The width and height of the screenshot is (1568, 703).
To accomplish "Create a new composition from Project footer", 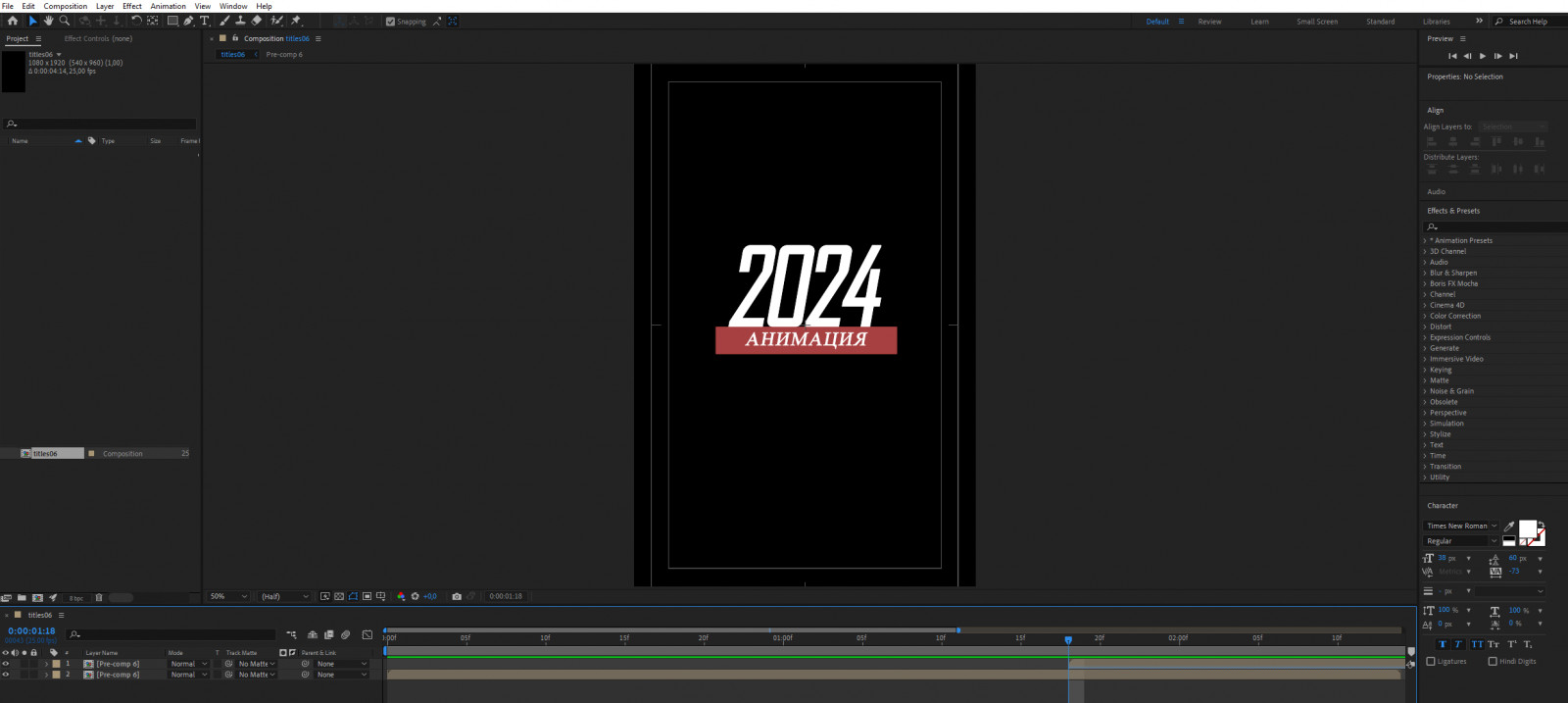I will tap(37, 597).
